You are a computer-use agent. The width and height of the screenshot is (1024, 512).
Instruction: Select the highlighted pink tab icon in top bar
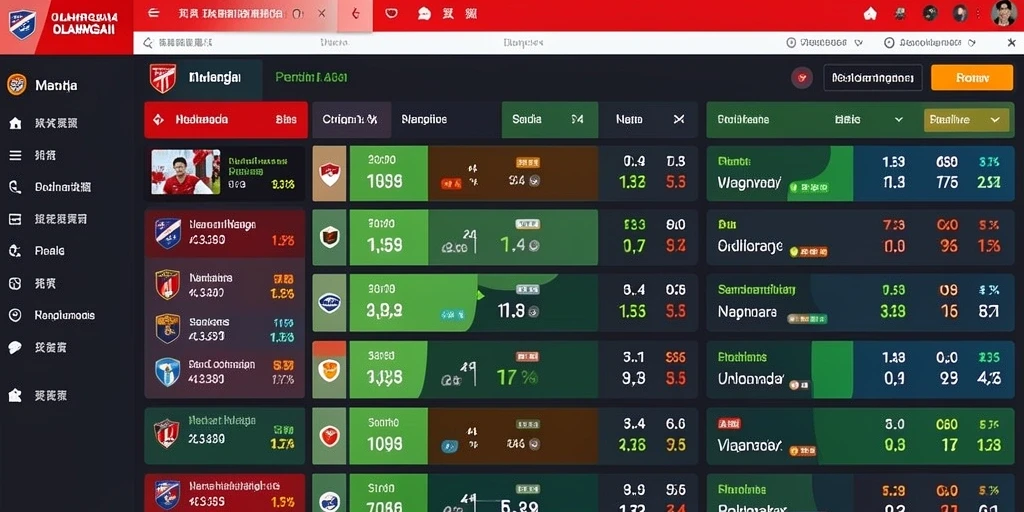pos(355,15)
